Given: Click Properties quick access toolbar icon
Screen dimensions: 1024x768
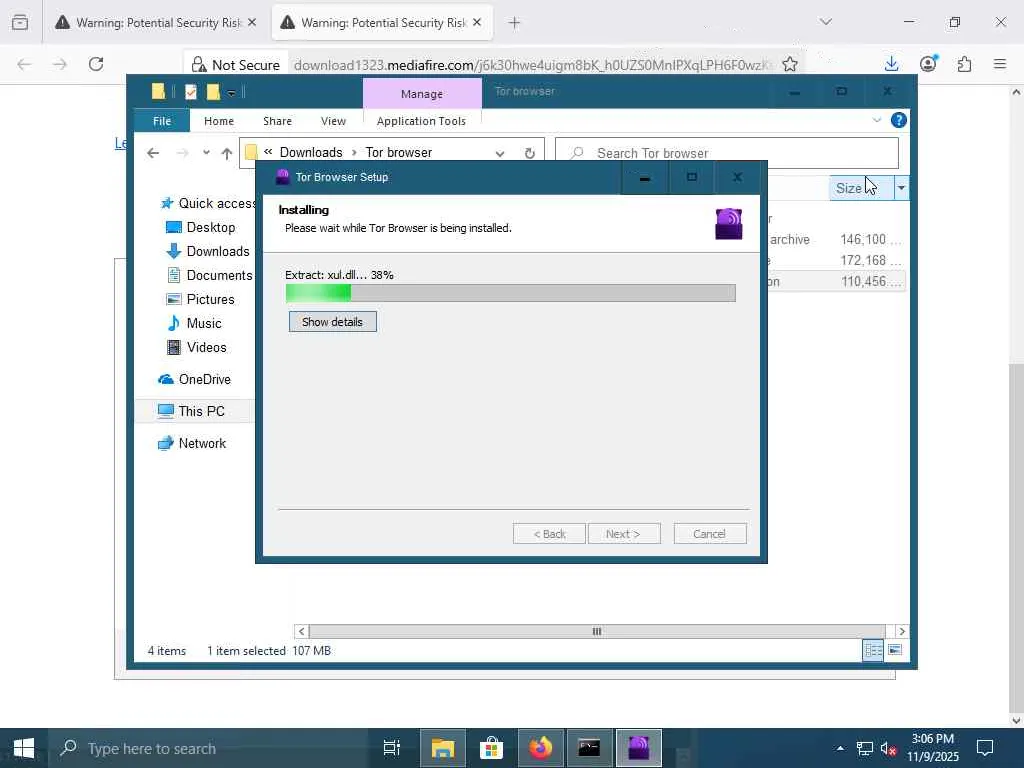Looking at the screenshot, I should [191, 92].
